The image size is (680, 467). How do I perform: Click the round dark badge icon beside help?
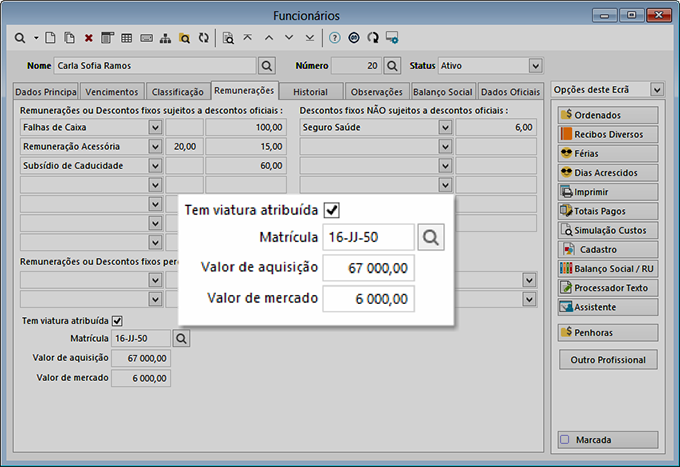pos(354,38)
